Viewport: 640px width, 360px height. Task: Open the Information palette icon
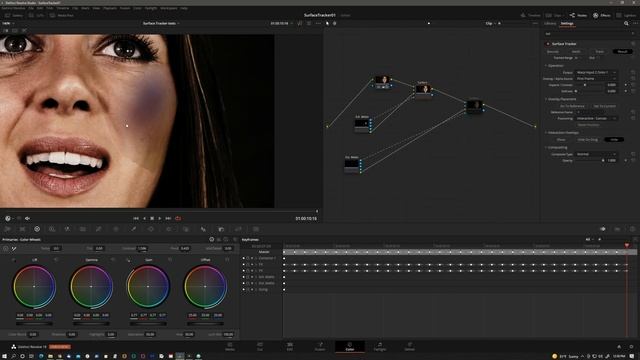(x=632, y=229)
